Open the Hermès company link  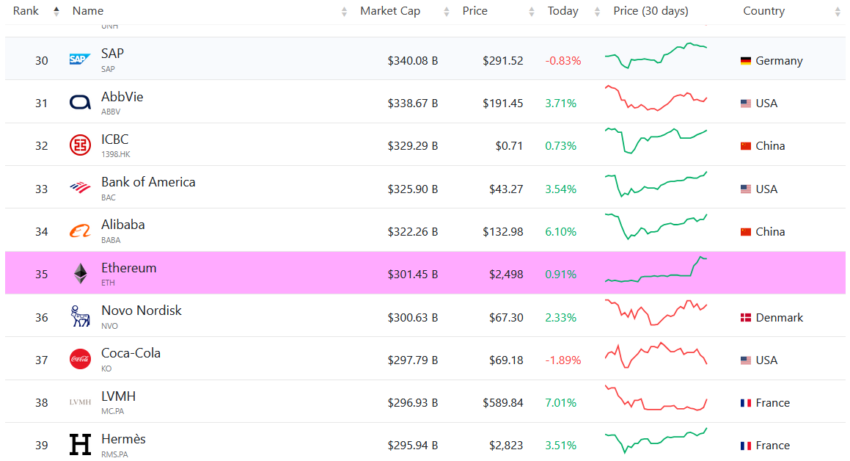(x=123, y=438)
